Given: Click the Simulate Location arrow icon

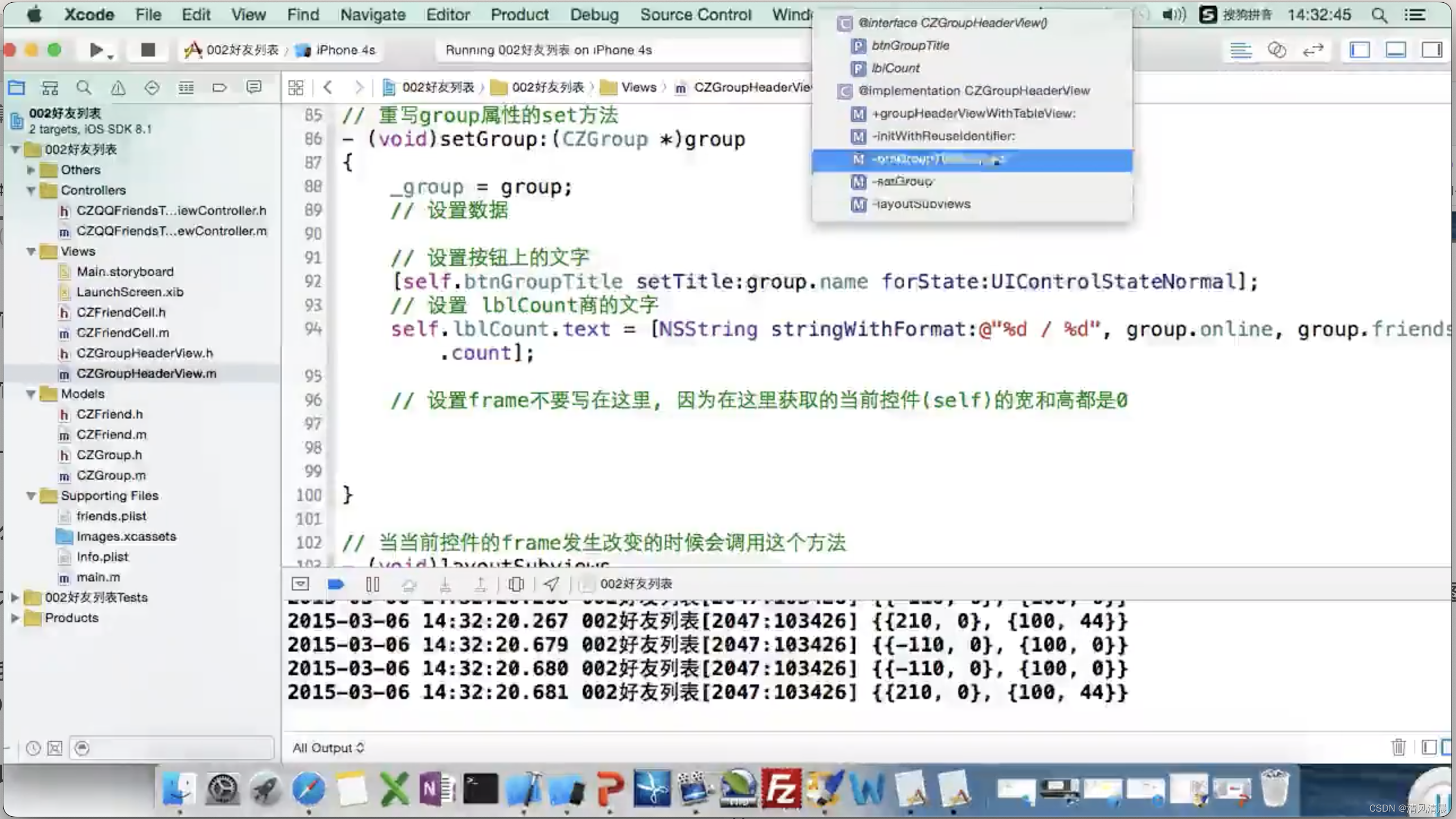Looking at the screenshot, I should pos(552,584).
